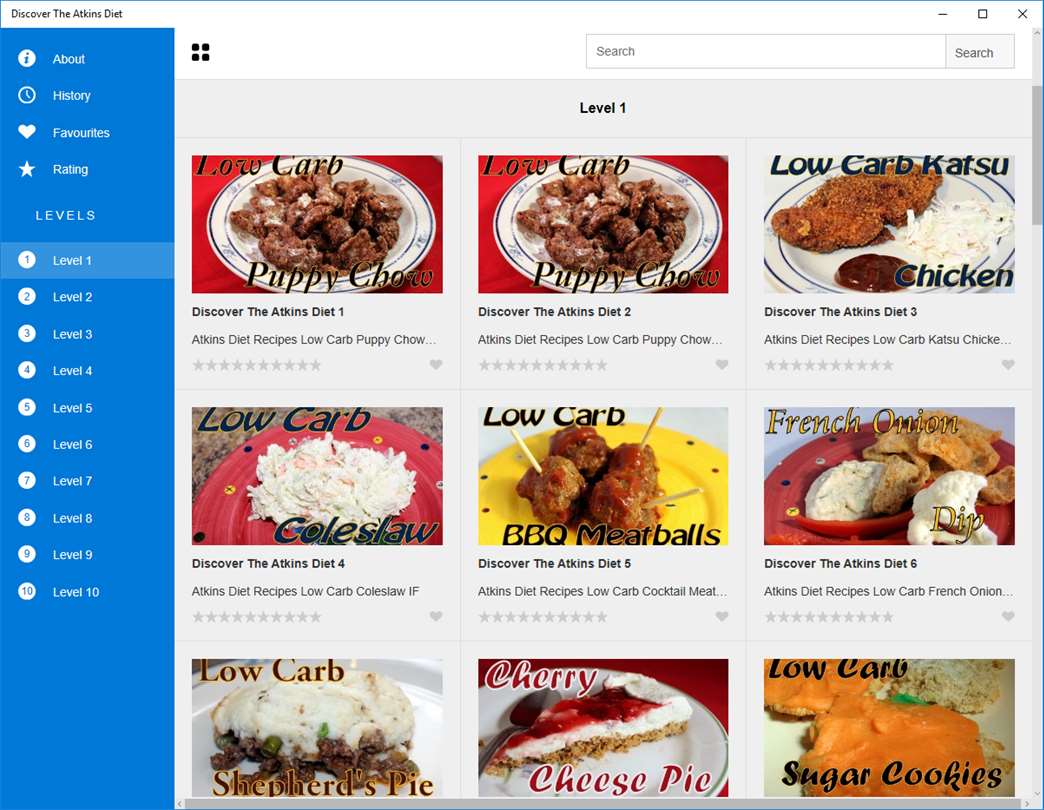Image resolution: width=1044 pixels, height=810 pixels.
Task: Open the French Onion Dip thumbnail
Action: click(x=890, y=476)
